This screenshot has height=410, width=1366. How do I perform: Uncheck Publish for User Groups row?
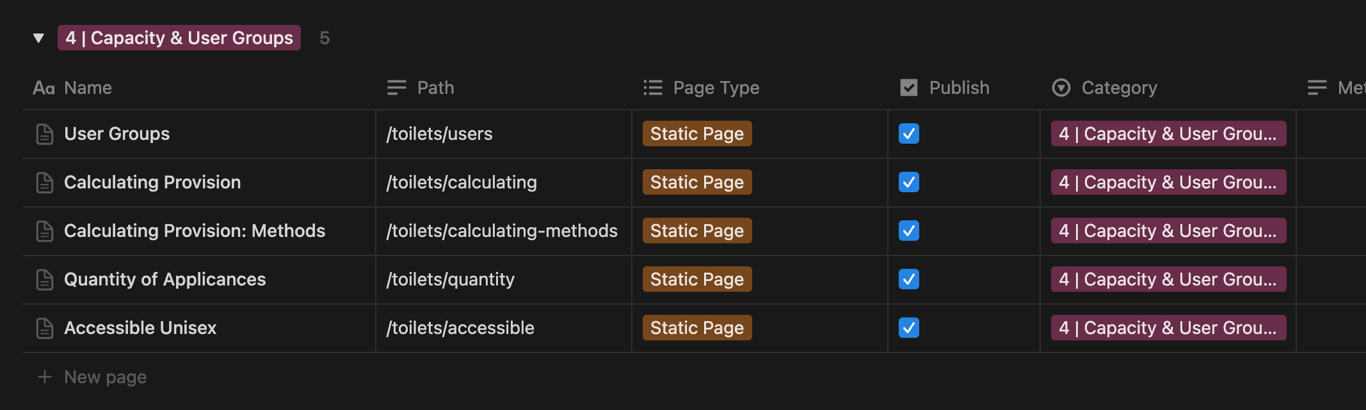(908, 134)
